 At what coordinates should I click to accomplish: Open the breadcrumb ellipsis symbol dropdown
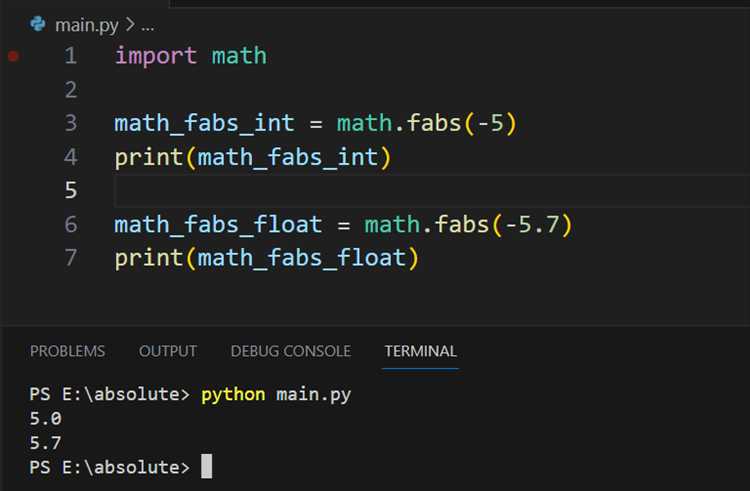coord(146,24)
